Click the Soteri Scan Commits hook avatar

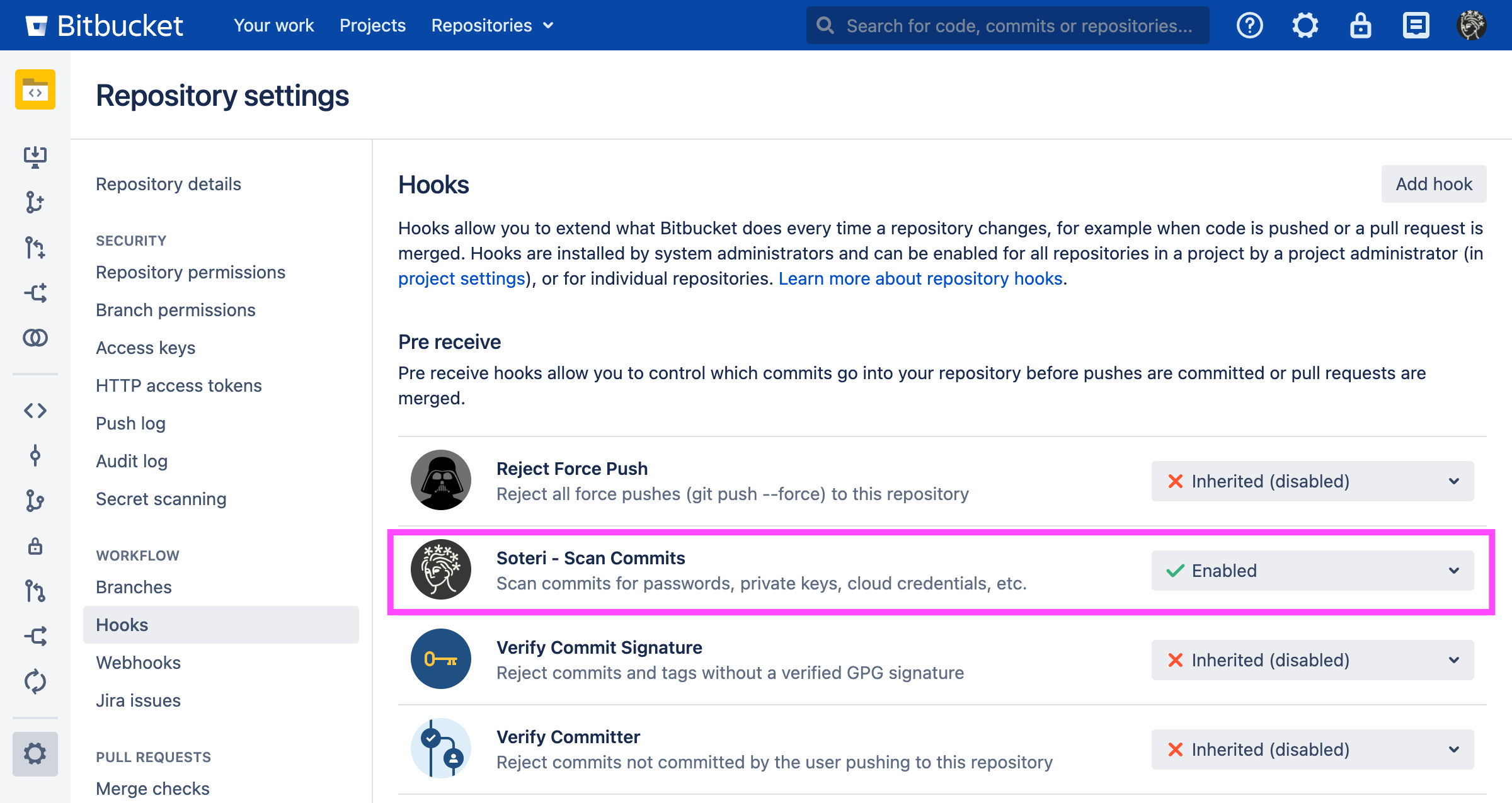click(441, 570)
